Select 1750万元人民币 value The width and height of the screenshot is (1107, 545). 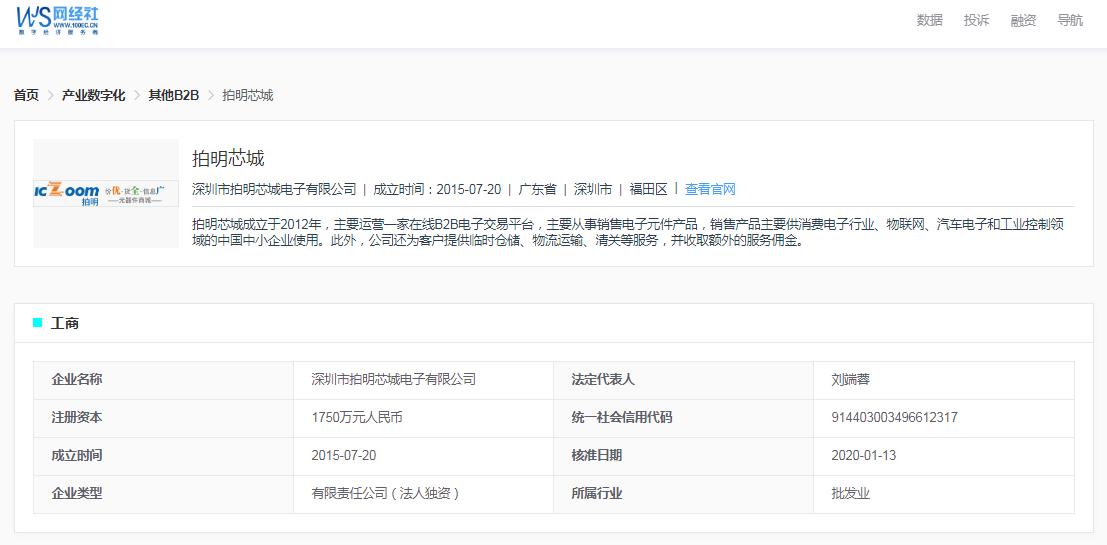tap(357, 418)
